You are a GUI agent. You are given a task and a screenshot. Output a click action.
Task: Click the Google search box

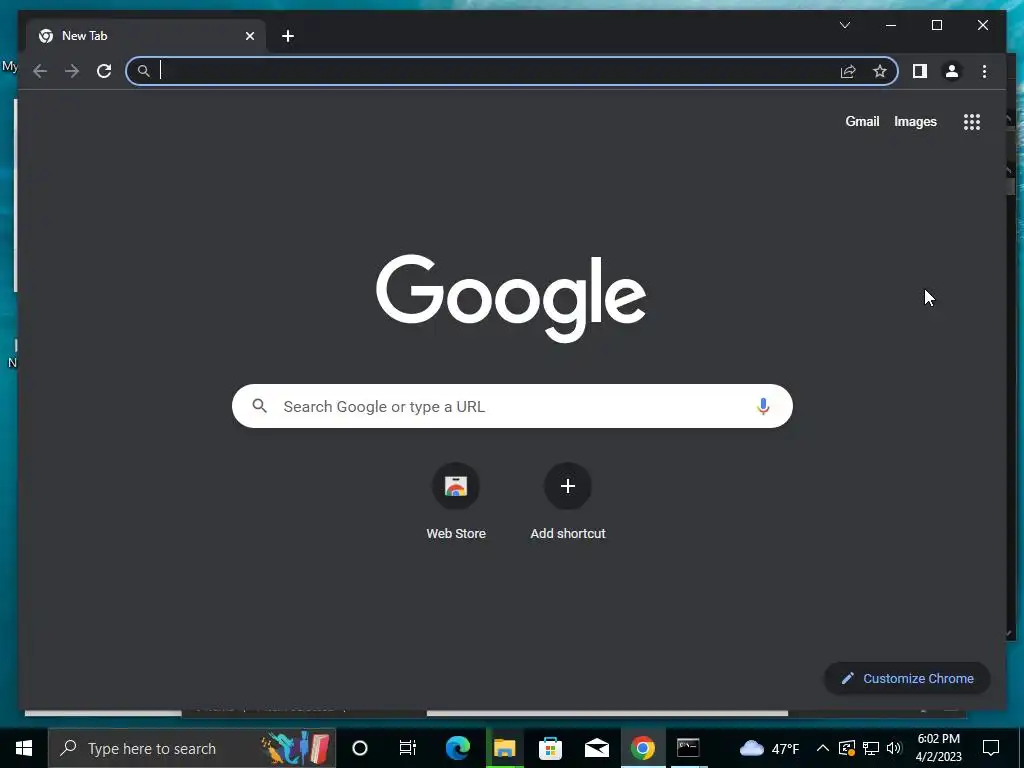(x=512, y=406)
